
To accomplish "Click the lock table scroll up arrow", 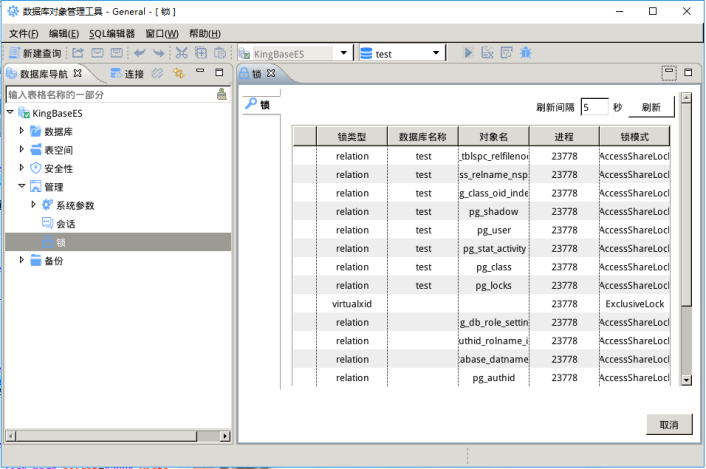I will [686, 97].
